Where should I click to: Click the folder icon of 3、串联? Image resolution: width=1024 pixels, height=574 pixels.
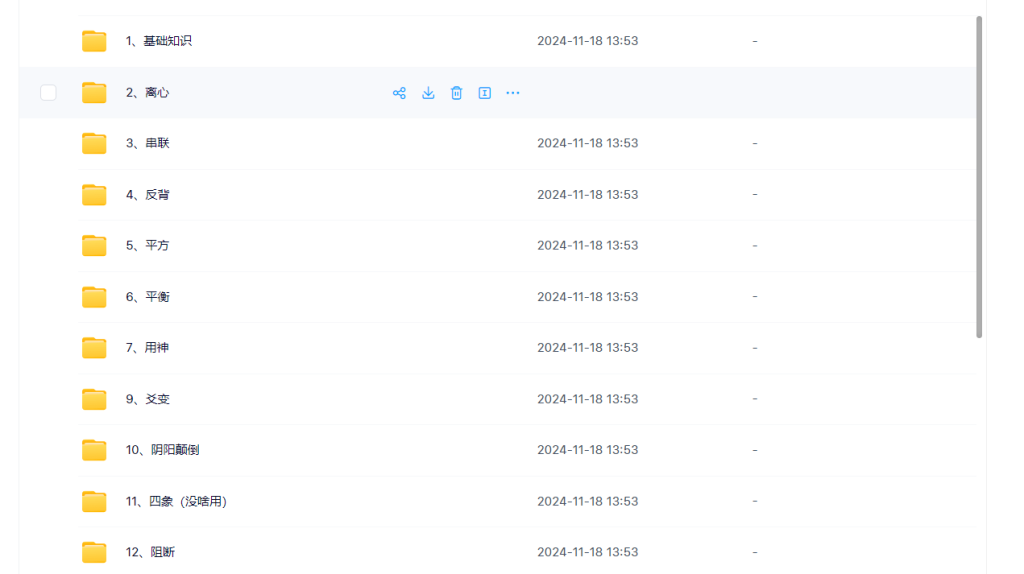coord(94,143)
